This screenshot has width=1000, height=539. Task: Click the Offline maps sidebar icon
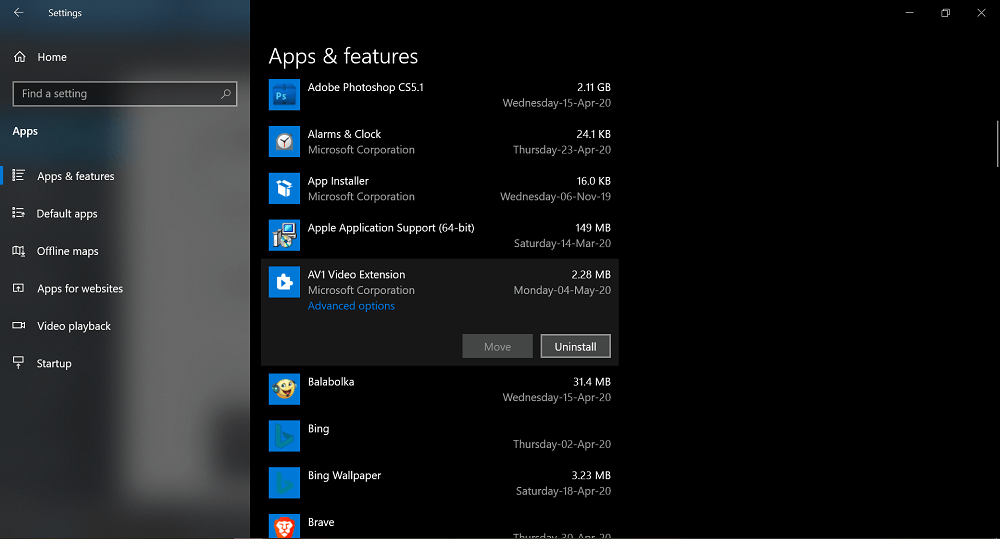(18, 251)
